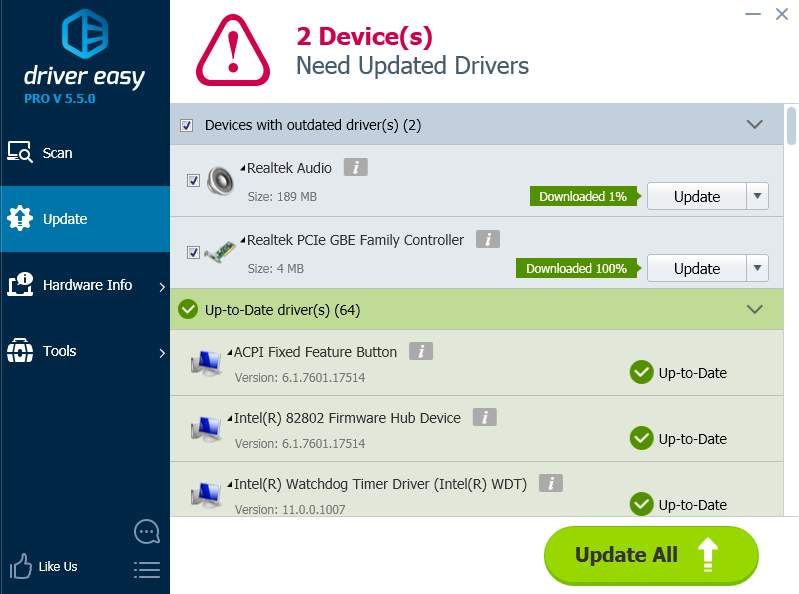
Task: Click the green Update All button
Action: (x=651, y=555)
